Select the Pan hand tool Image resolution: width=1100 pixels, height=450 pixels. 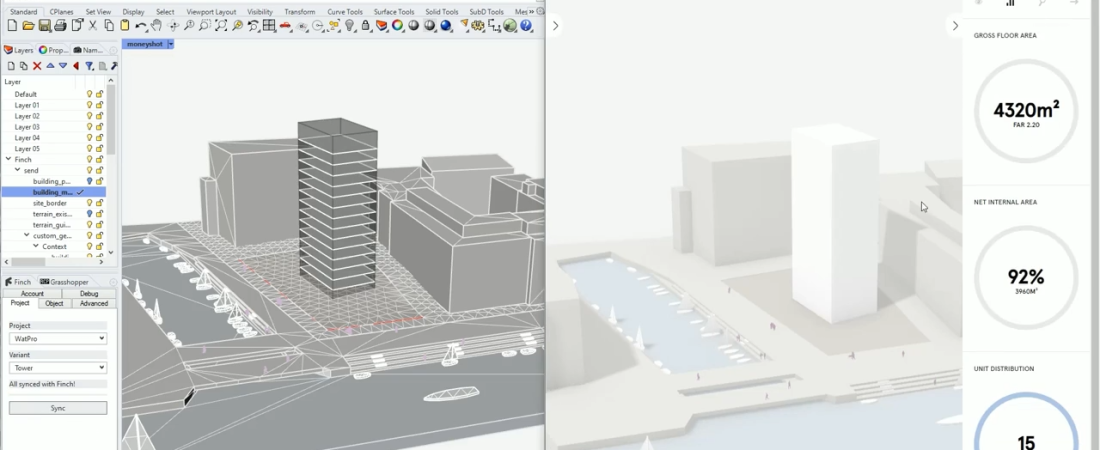157,26
